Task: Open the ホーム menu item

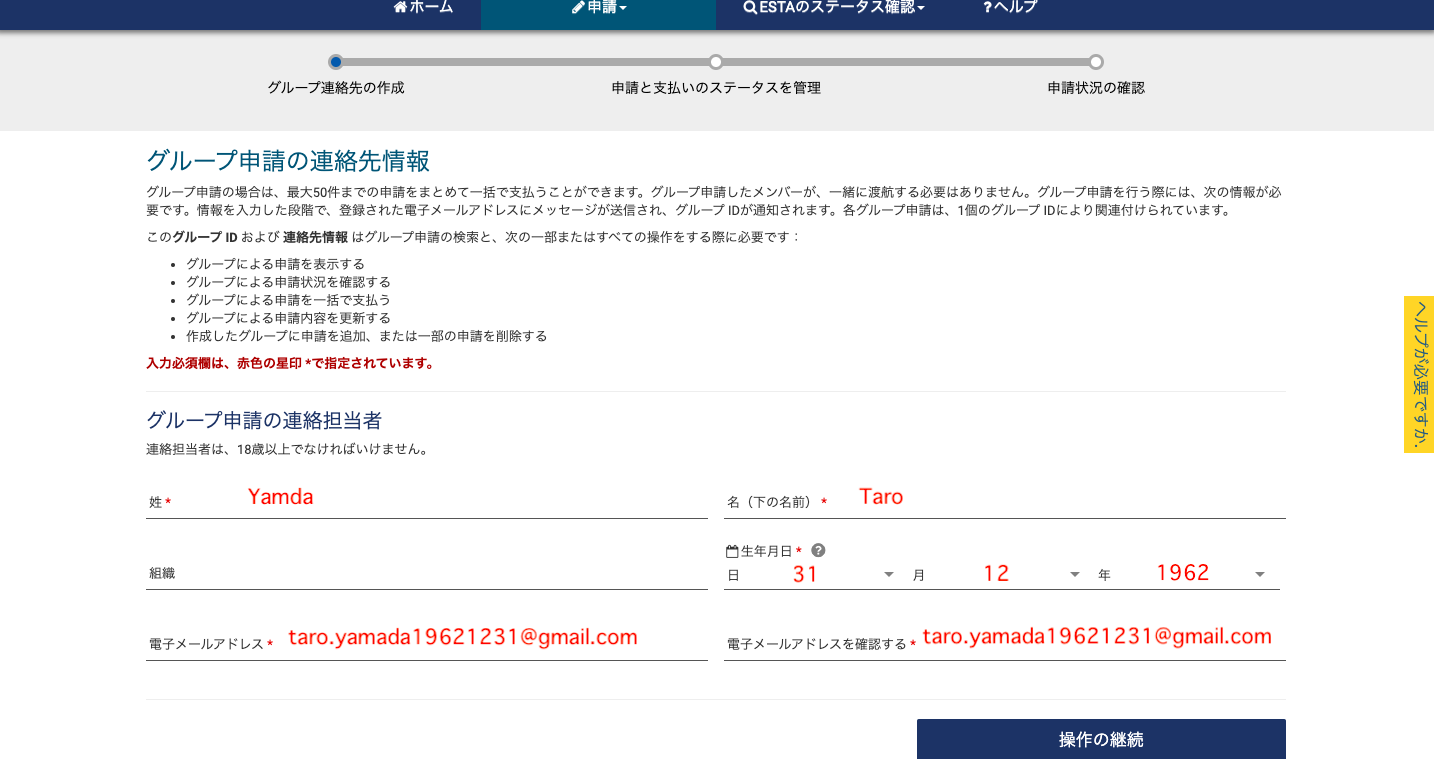Action: [x=423, y=7]
